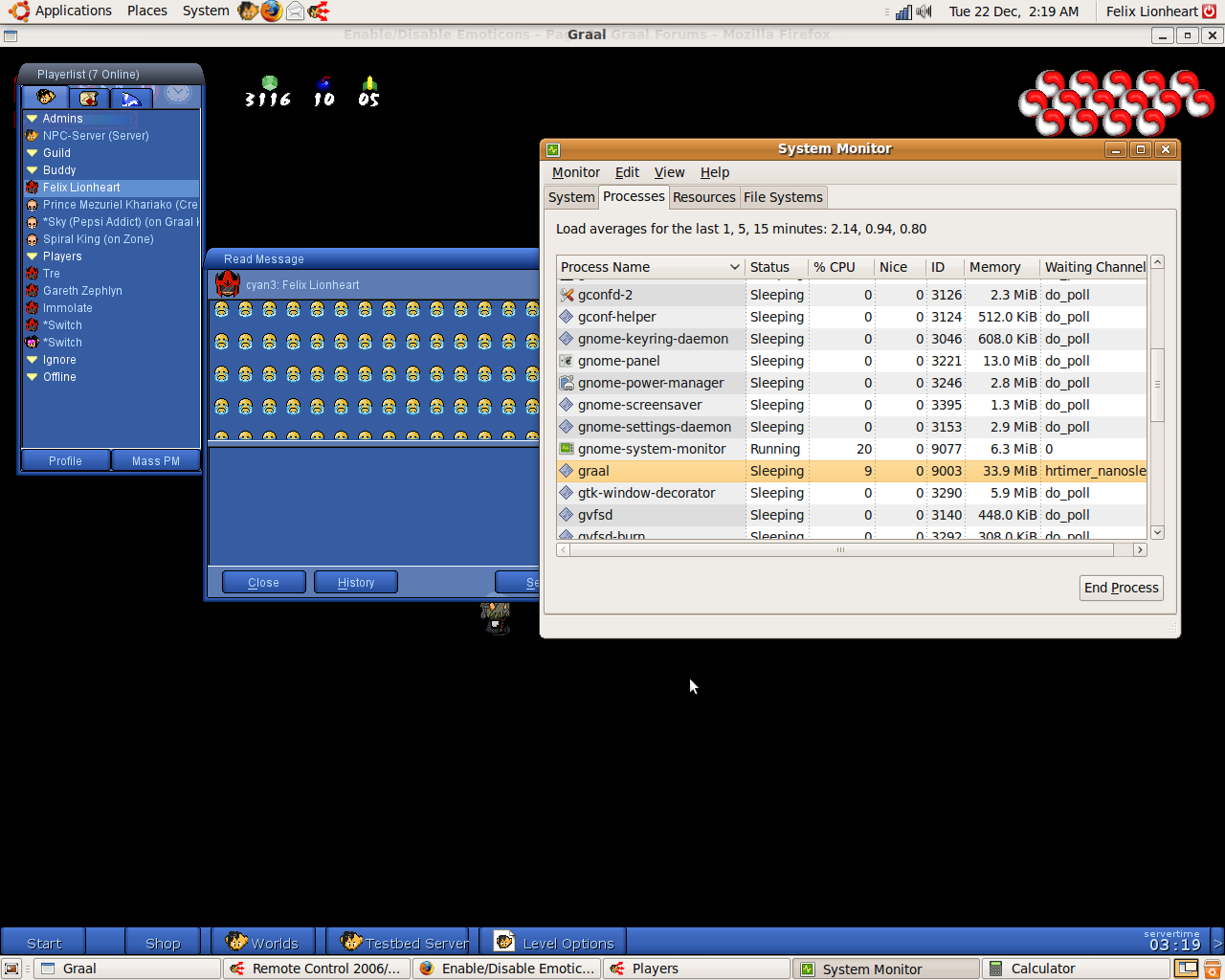Expand the Offline group in Playerlist
The width and height of the screenshot is (1225, 980).
pos(33,377)
